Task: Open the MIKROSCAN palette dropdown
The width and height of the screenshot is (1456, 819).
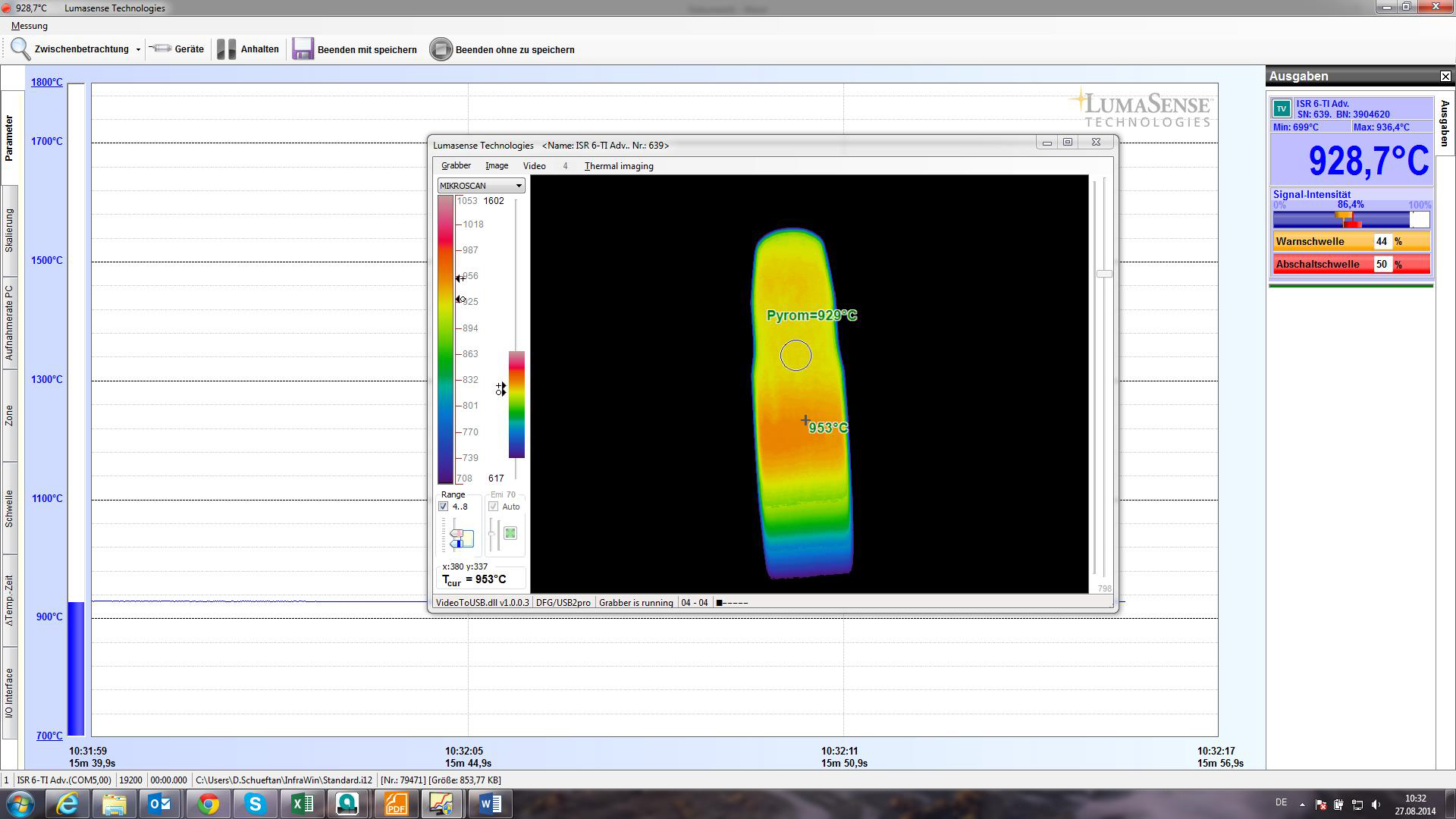Action: [519, 186]
